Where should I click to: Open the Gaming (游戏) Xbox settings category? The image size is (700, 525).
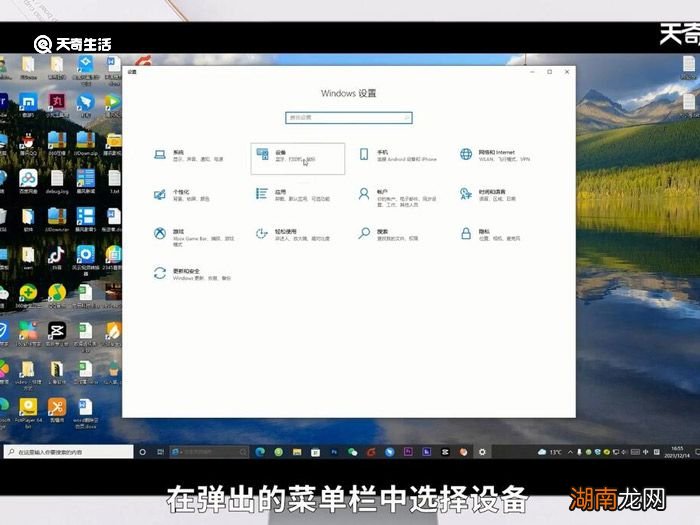[194, 237]
